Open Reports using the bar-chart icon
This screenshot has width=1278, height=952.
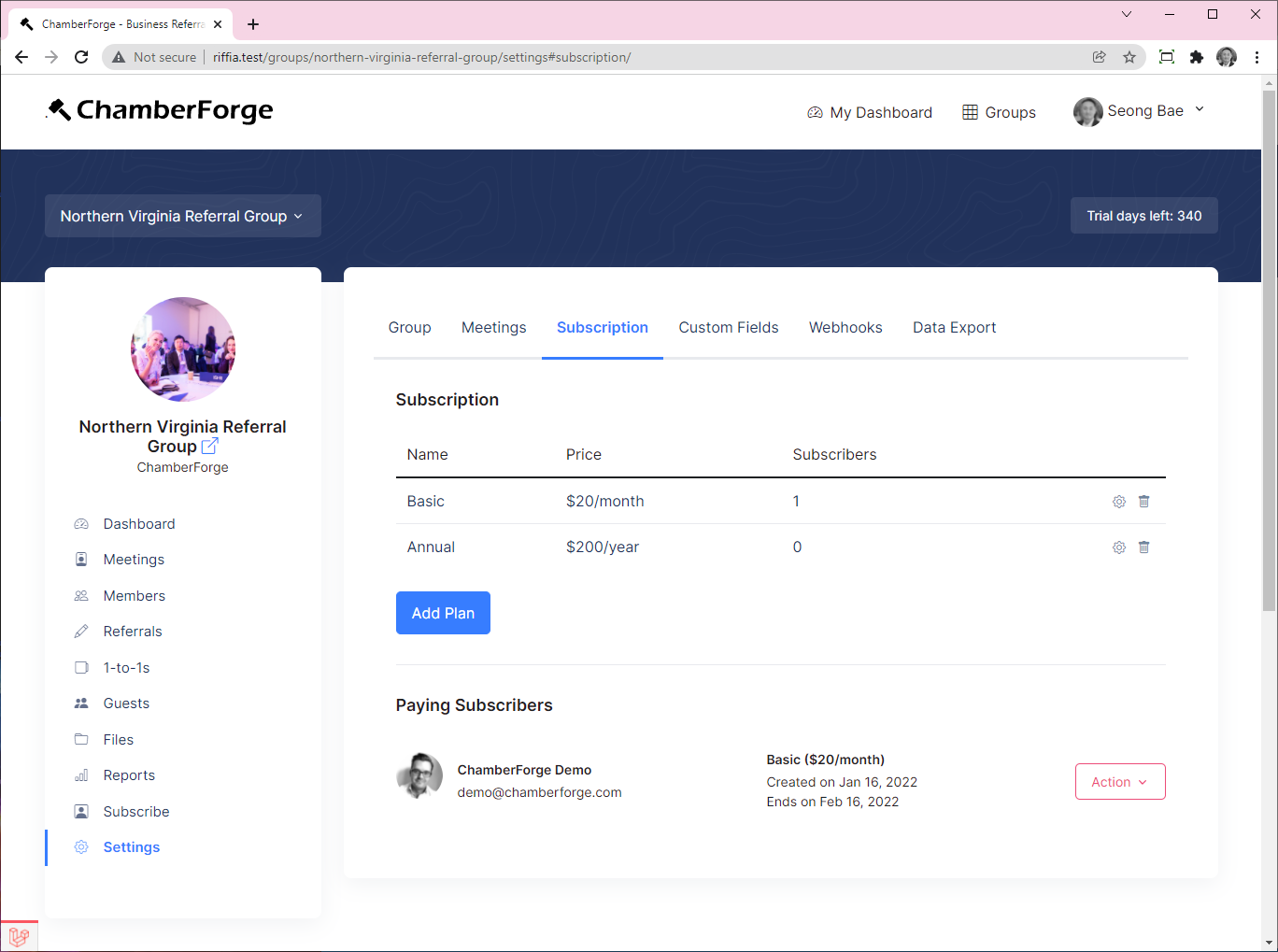82,774
